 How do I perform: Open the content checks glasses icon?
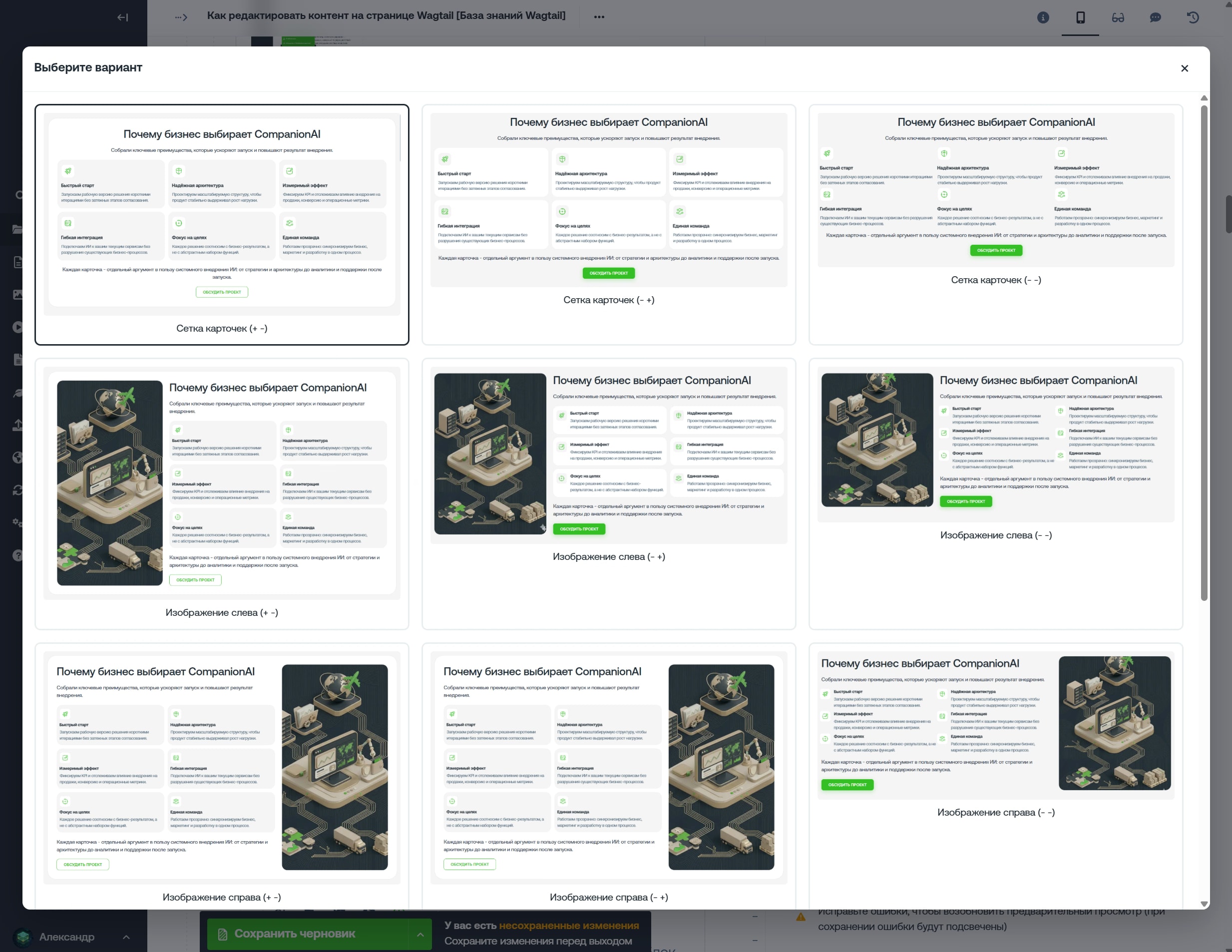tap(1118, 17)
